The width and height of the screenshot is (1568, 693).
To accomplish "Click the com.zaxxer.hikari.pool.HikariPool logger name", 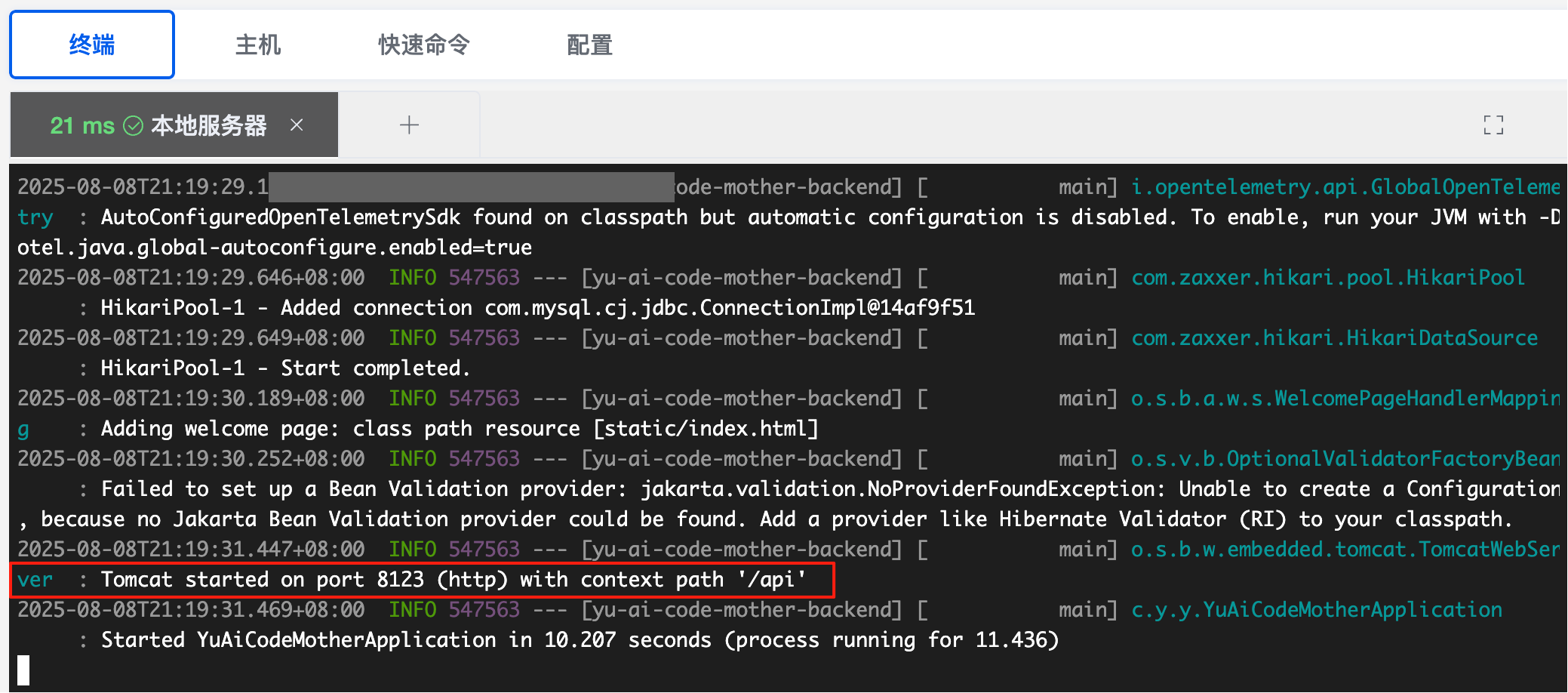I will click(x=1327, y=278).
